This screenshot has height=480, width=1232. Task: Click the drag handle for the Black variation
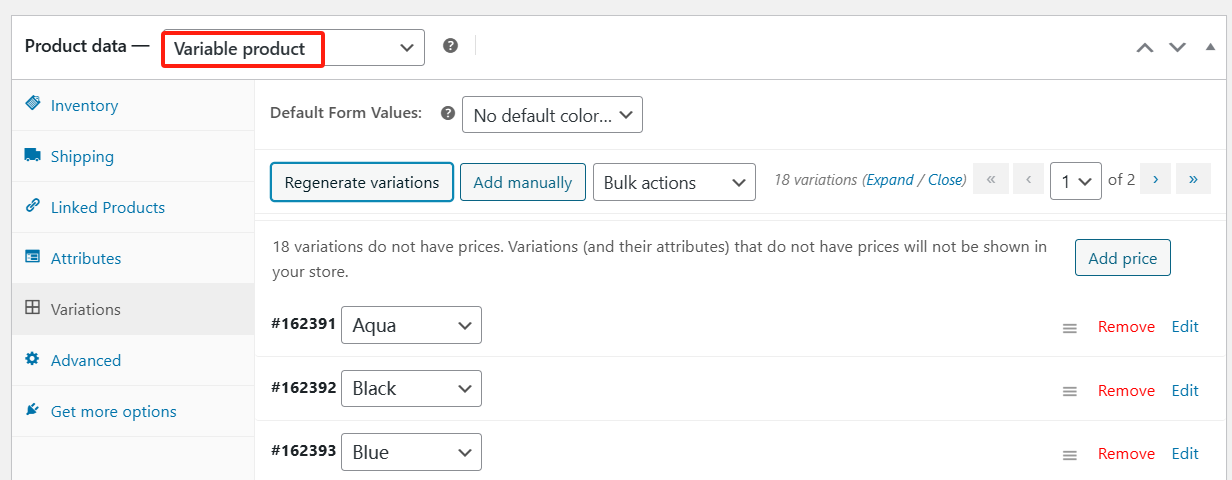coord(1069,391)
